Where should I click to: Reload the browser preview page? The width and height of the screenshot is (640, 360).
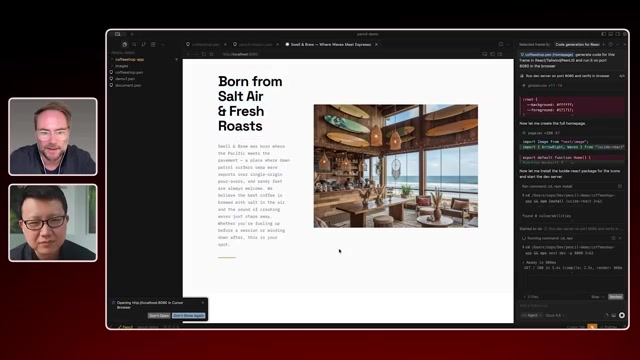pos(204,54)
